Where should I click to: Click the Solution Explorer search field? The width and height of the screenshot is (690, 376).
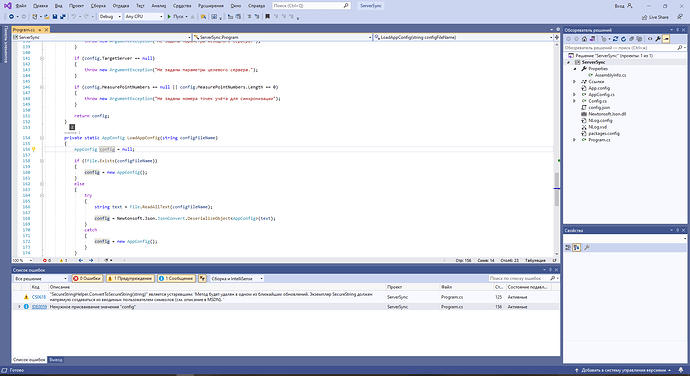click(624, 48)
